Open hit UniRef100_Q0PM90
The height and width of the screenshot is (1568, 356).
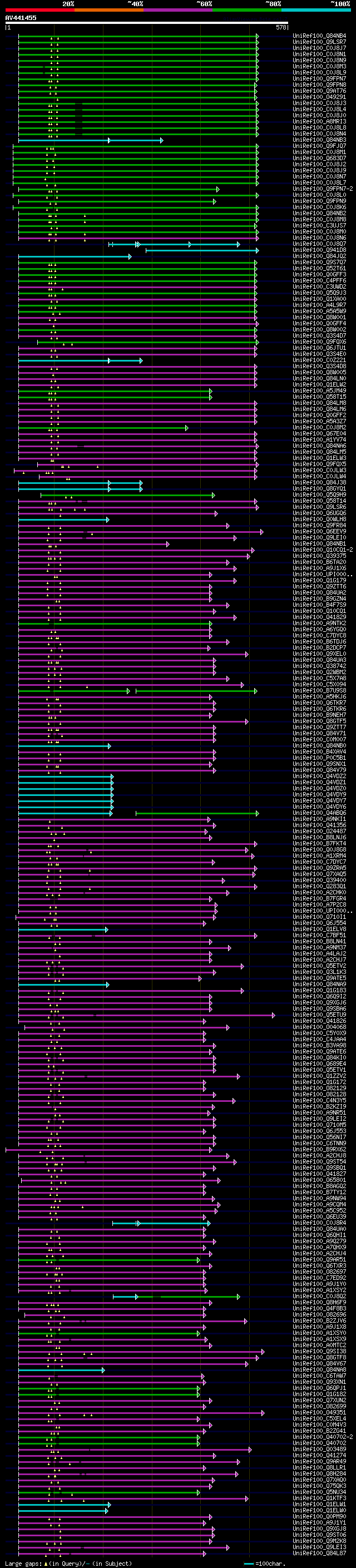click(319, 1516)
